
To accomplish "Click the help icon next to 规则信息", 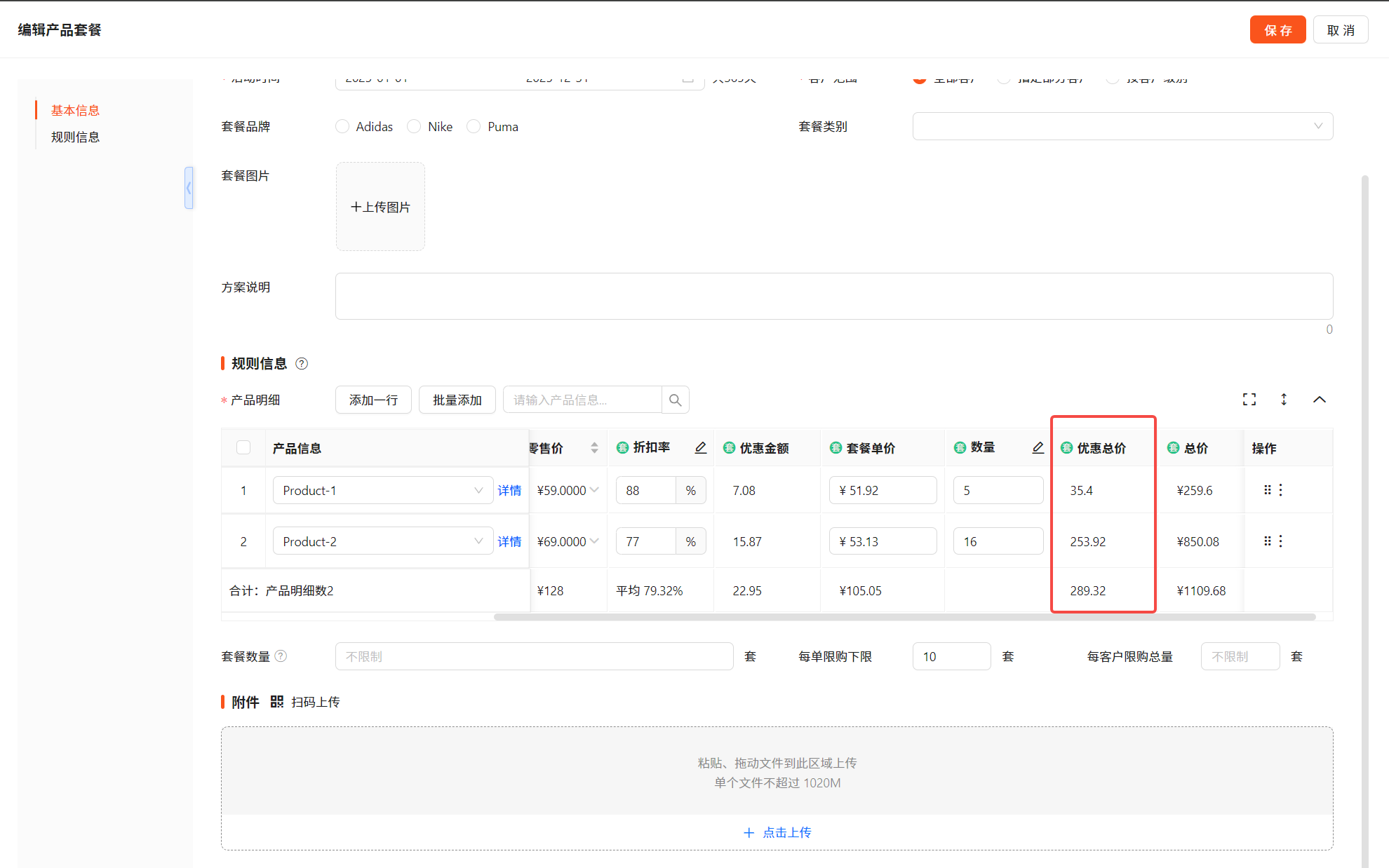I will click(302, 363).
